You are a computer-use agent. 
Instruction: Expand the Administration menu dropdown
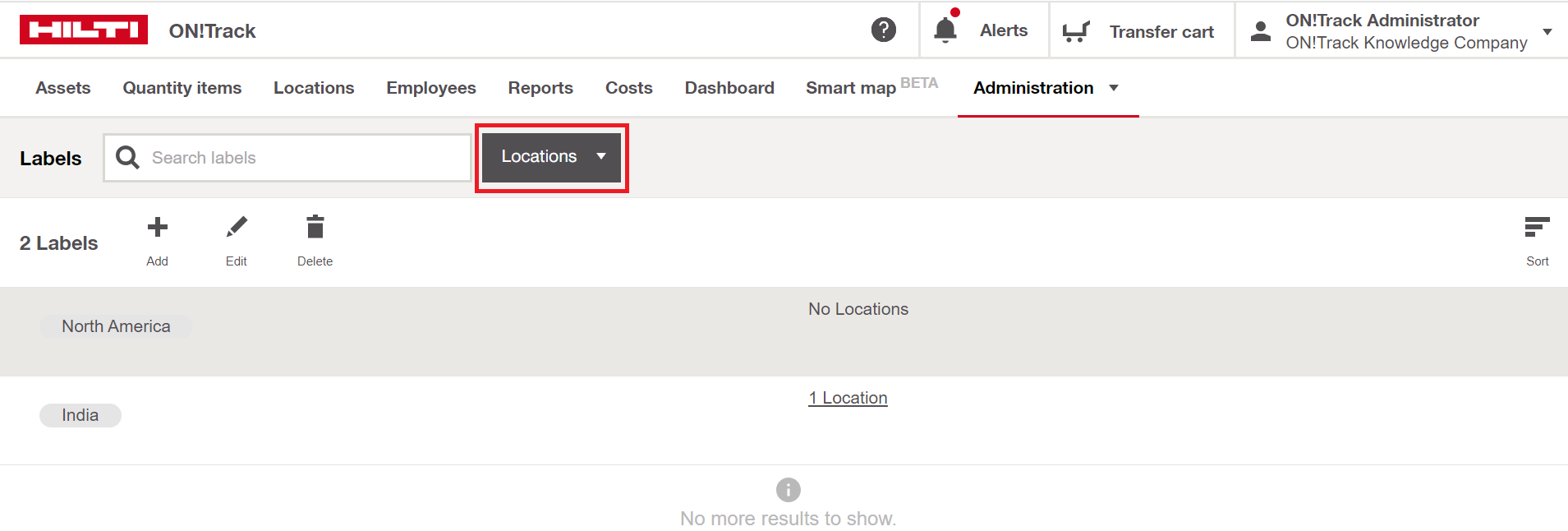pos(1114,88)
